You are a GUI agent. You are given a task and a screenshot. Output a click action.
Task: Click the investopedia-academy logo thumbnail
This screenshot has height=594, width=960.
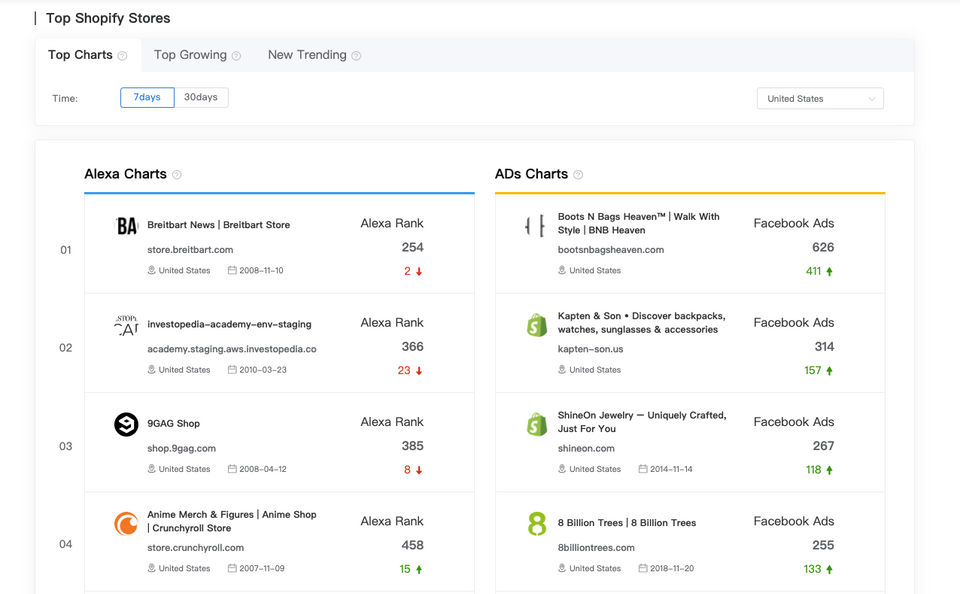pos(126,325)
